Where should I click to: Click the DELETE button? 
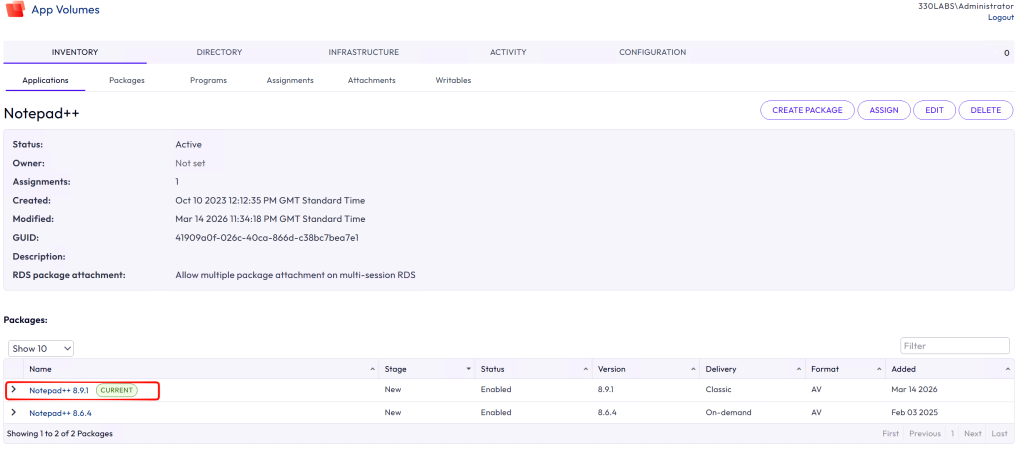pyautogui.click(x=985, y=110)
